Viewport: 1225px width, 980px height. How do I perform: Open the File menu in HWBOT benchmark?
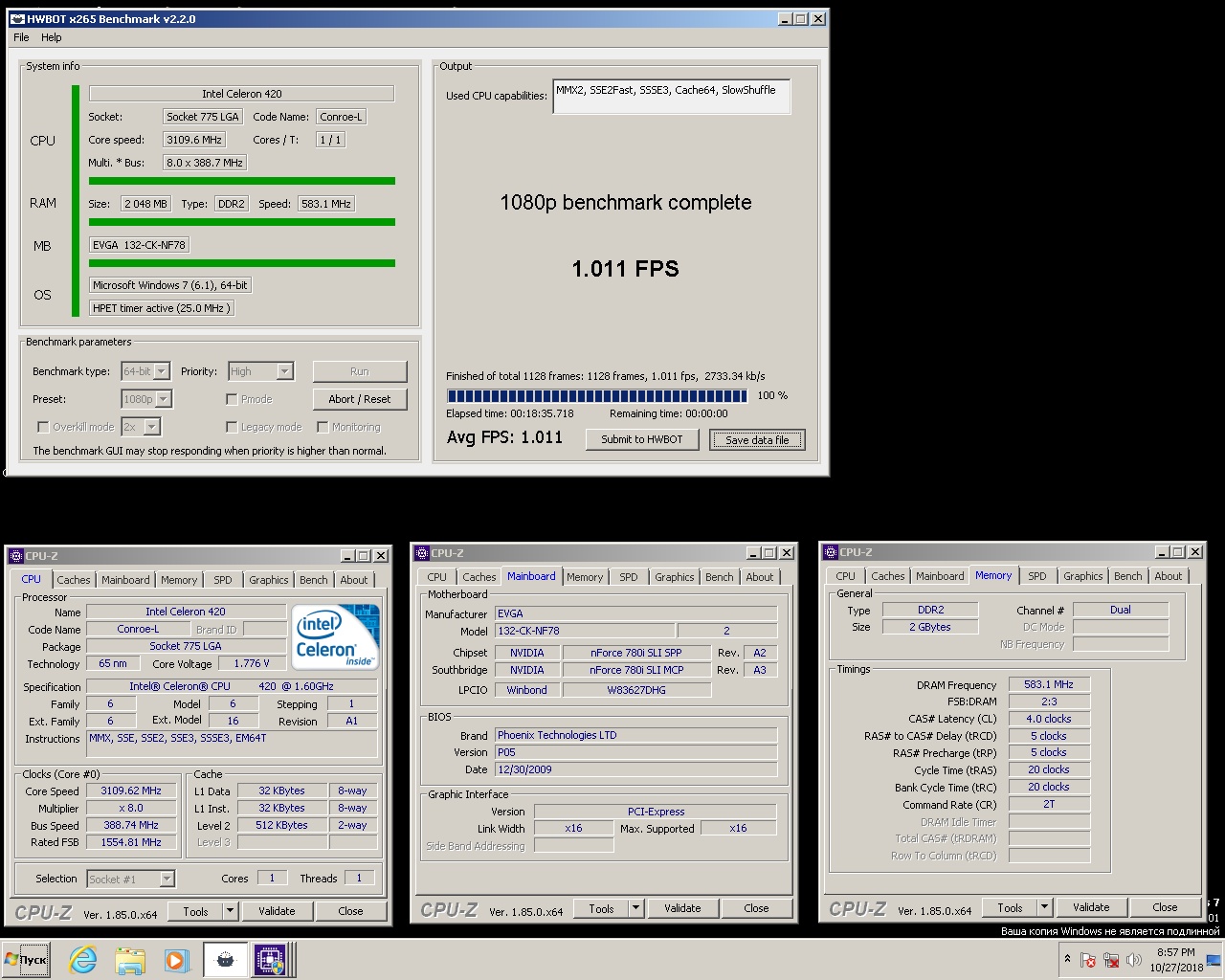(21, 37)
